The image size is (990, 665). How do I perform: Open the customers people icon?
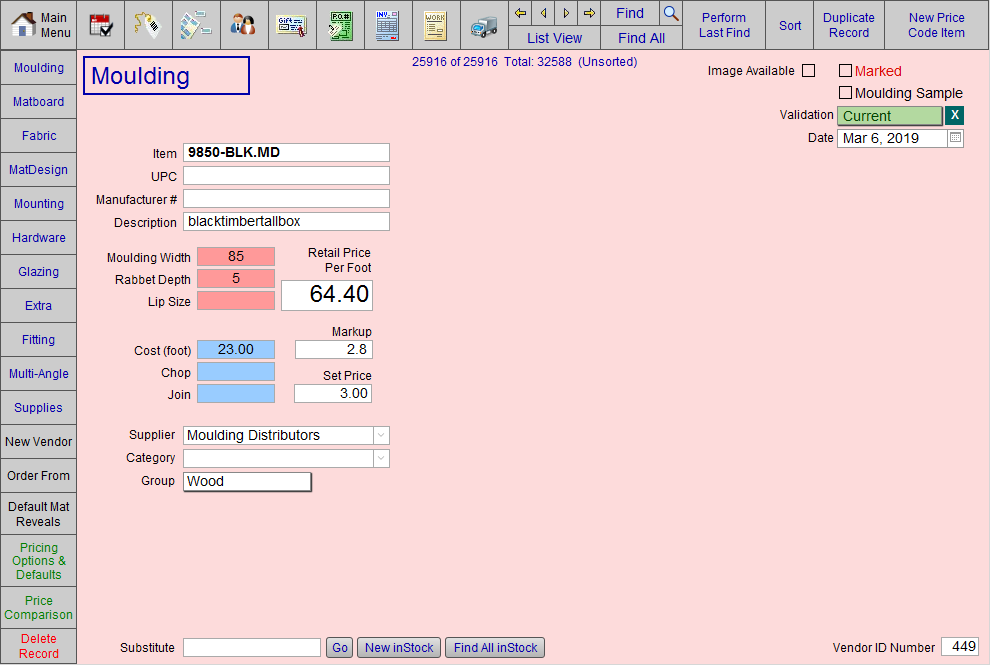point(244,25)
